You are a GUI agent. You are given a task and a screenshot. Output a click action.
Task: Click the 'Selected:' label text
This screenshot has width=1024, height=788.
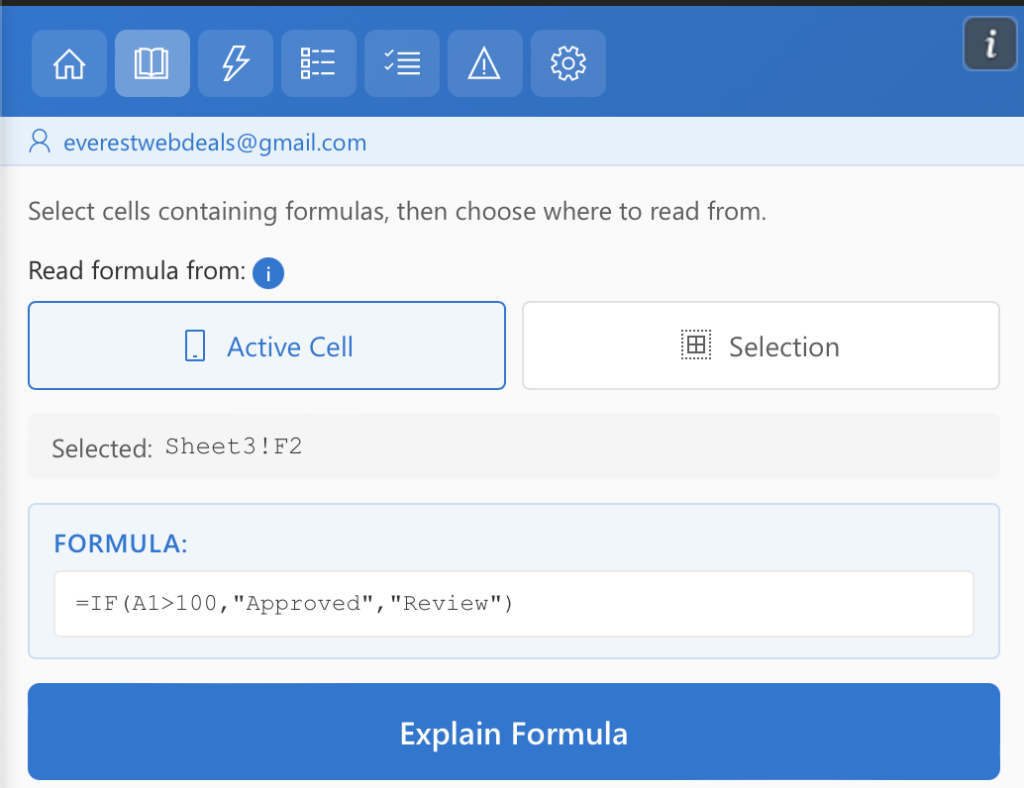tap(101, 448)
